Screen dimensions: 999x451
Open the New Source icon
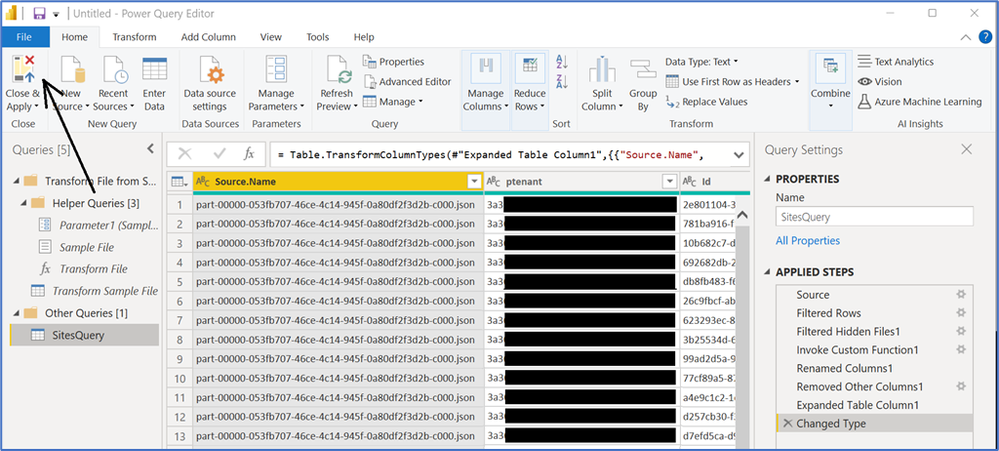(71, 69)
